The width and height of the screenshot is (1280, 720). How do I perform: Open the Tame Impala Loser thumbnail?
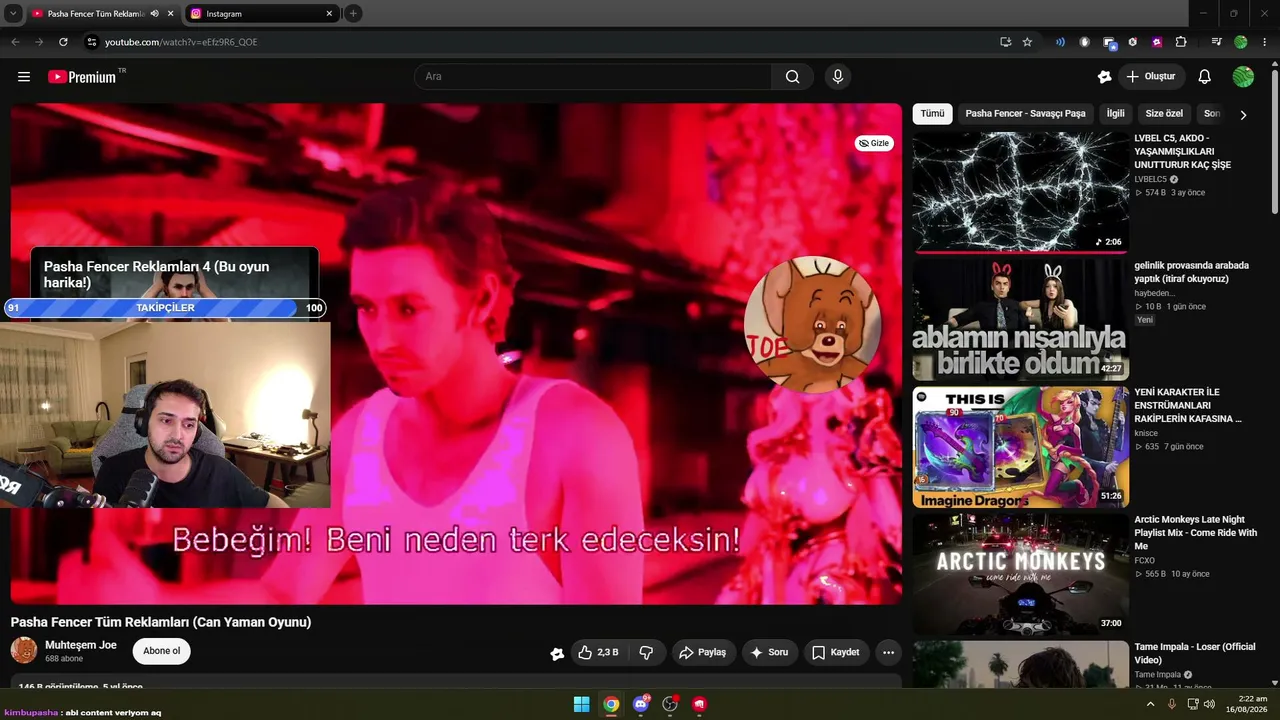(1020, 664)
